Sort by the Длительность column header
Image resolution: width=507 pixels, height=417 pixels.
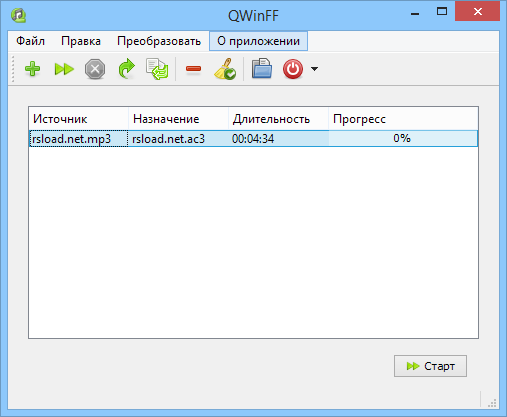(x=279, y=119)
